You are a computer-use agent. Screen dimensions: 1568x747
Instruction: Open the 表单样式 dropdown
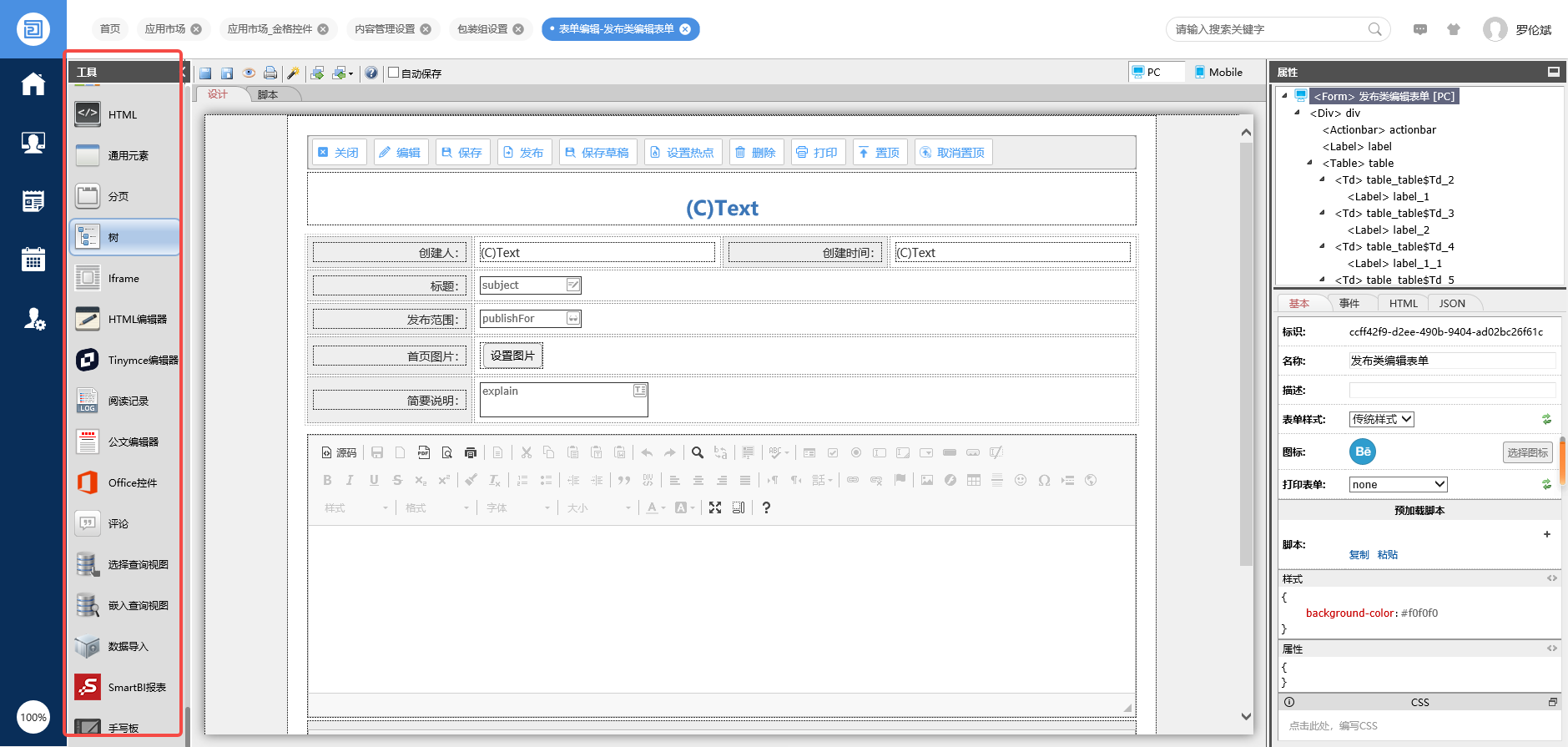coord(1381,419)
